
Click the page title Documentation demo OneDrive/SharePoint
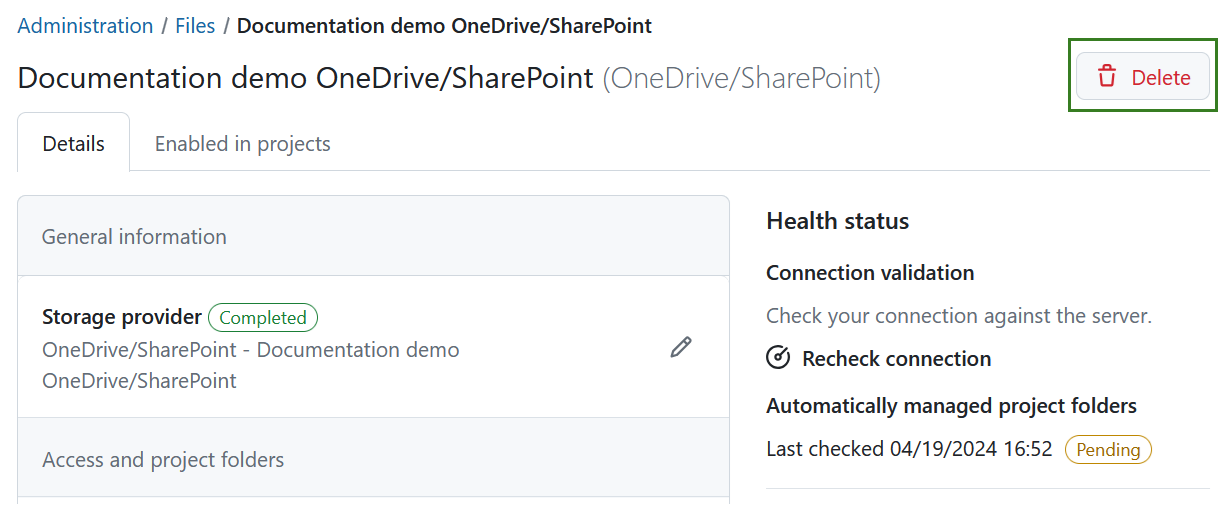(x=306, y=78)
